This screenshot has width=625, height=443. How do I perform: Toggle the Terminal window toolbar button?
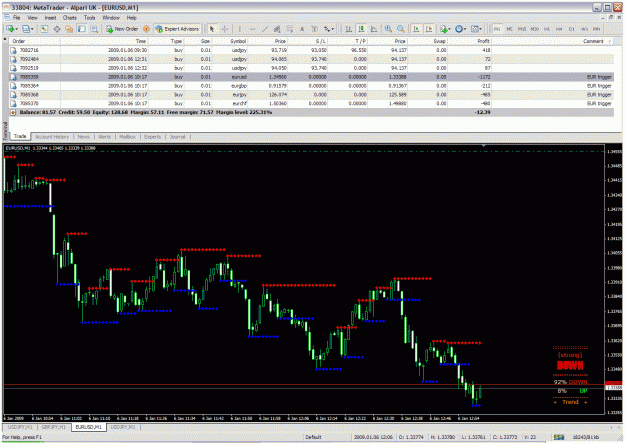(x=82, y=29)
